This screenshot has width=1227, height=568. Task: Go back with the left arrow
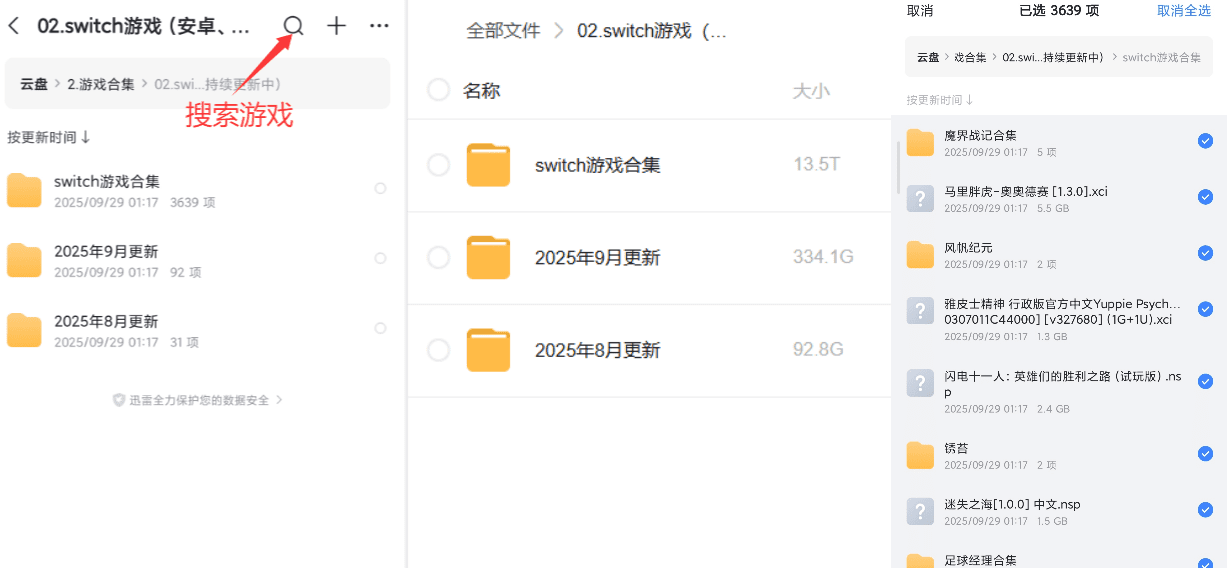click(14, 26)
